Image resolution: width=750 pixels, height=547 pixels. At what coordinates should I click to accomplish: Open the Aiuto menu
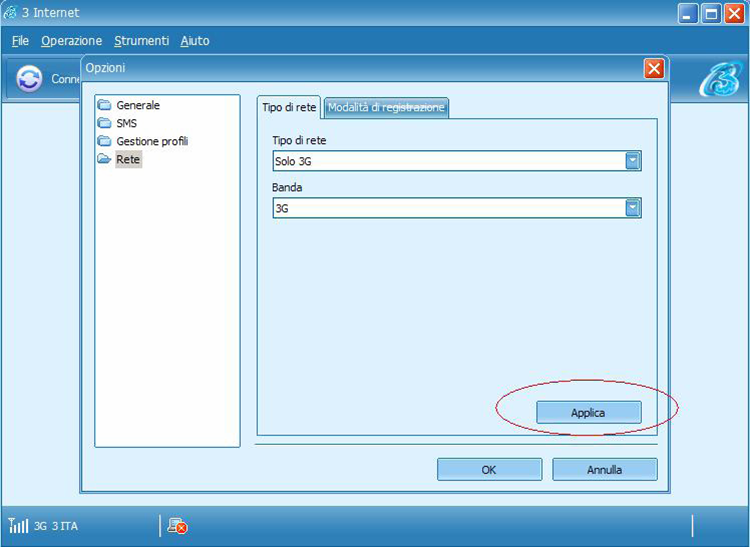click(195, 41)
